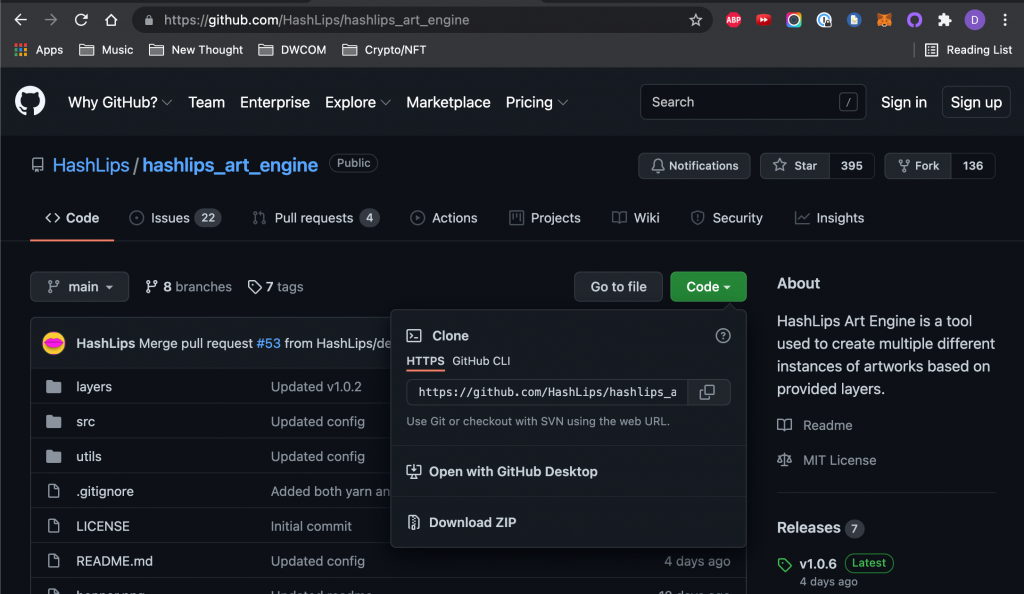Viewport: 1024px width, 594px height.
Task: Click the Notifications button
Action: 694,166
